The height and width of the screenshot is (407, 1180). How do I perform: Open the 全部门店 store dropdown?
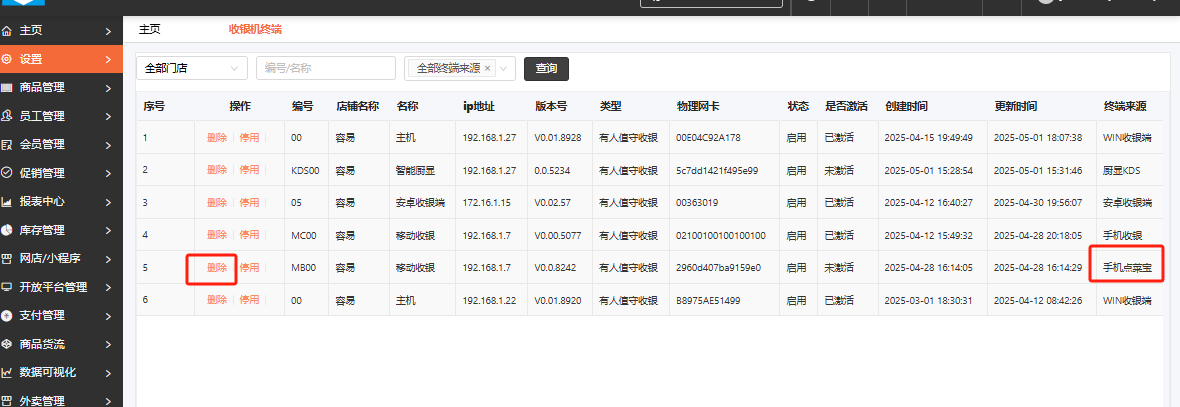point(192,68)
